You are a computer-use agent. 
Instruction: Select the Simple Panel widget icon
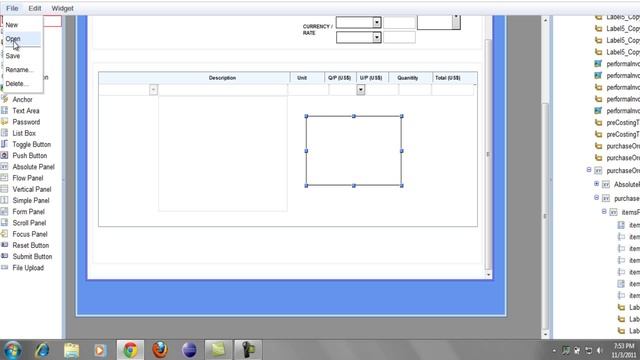[x=4, y=200]
